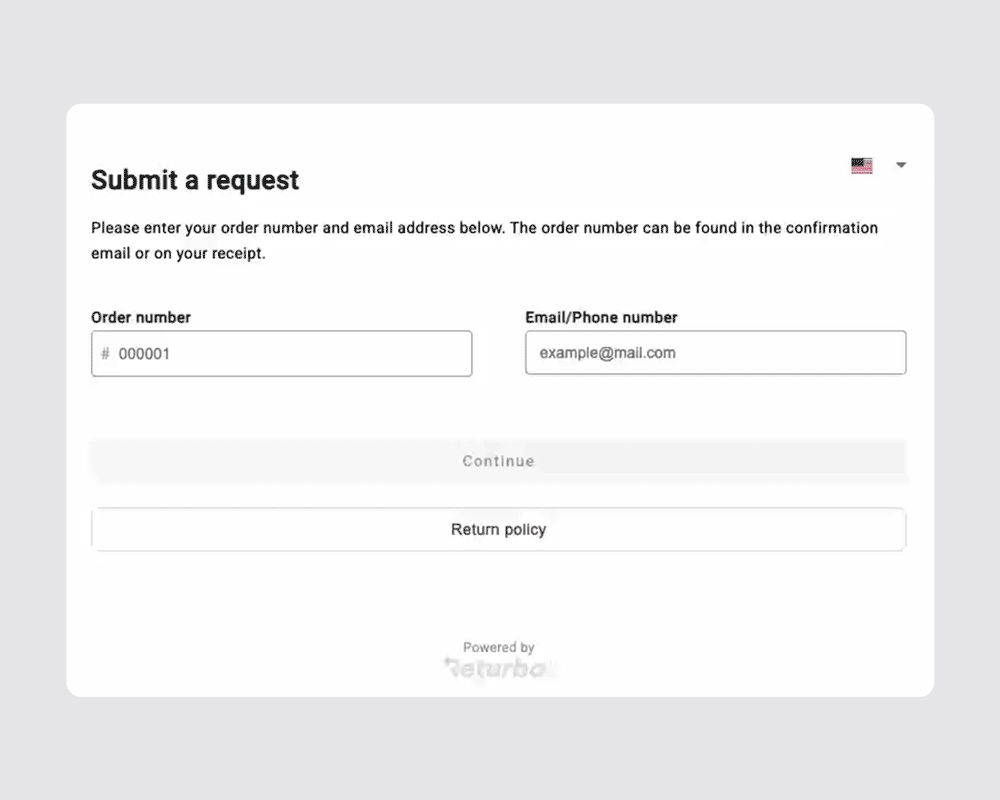Click the example@mail.com placeholder text
The image size is (1000, 800).
pos(607,353)
